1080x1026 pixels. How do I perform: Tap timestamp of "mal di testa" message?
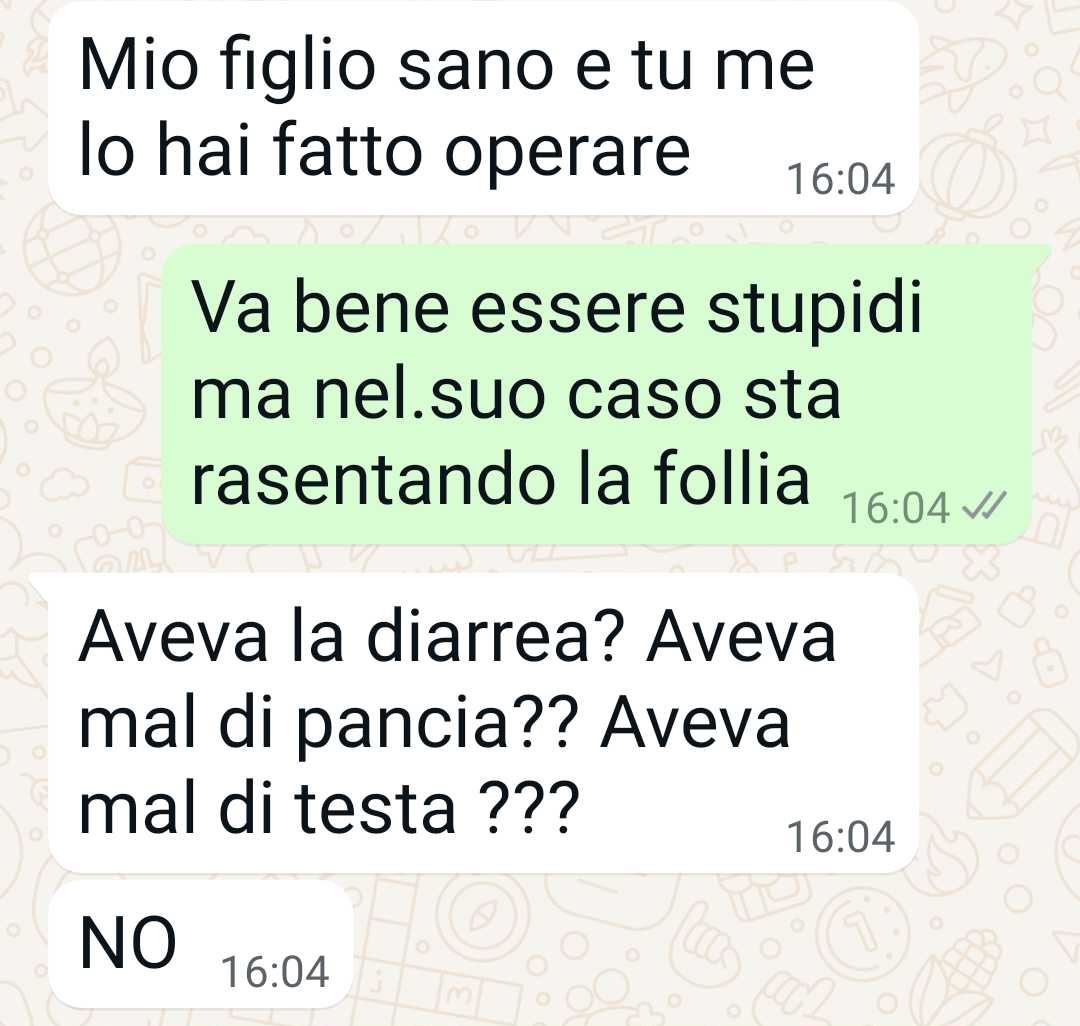click(841, 837)
